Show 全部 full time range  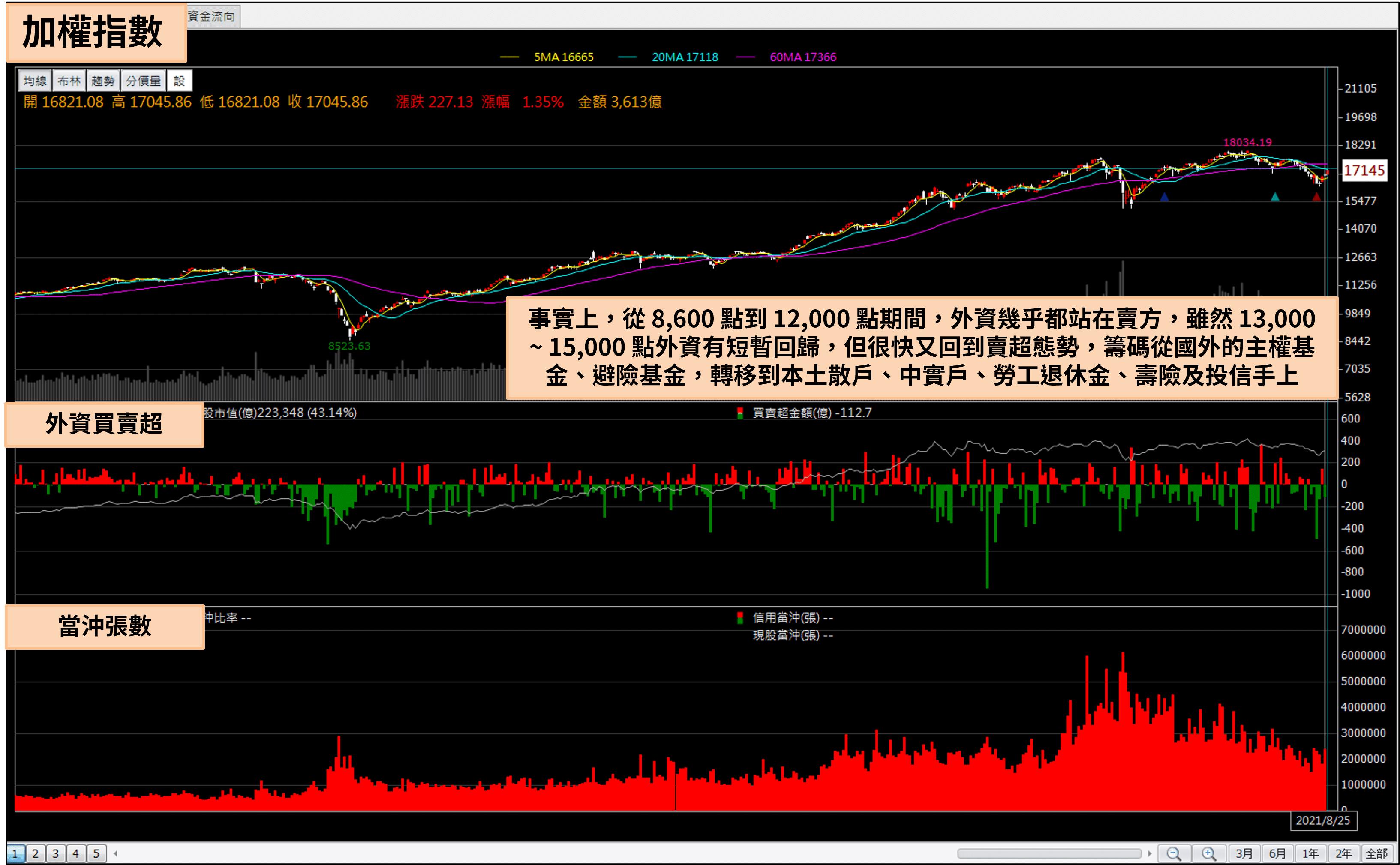1376,853
